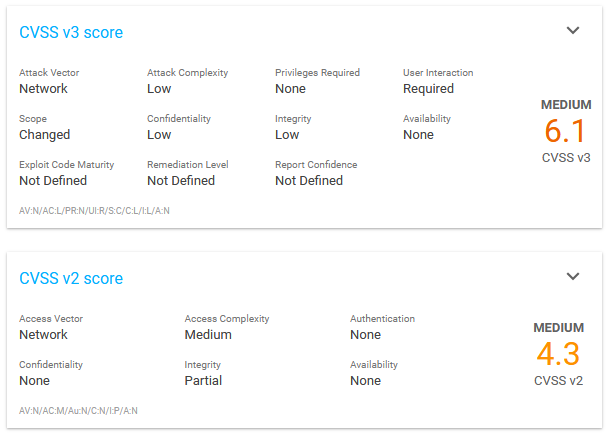Click the Access Complexity Medium value
Image resolution: width=609 pixels, height=435 pixels.
(208, 334)
